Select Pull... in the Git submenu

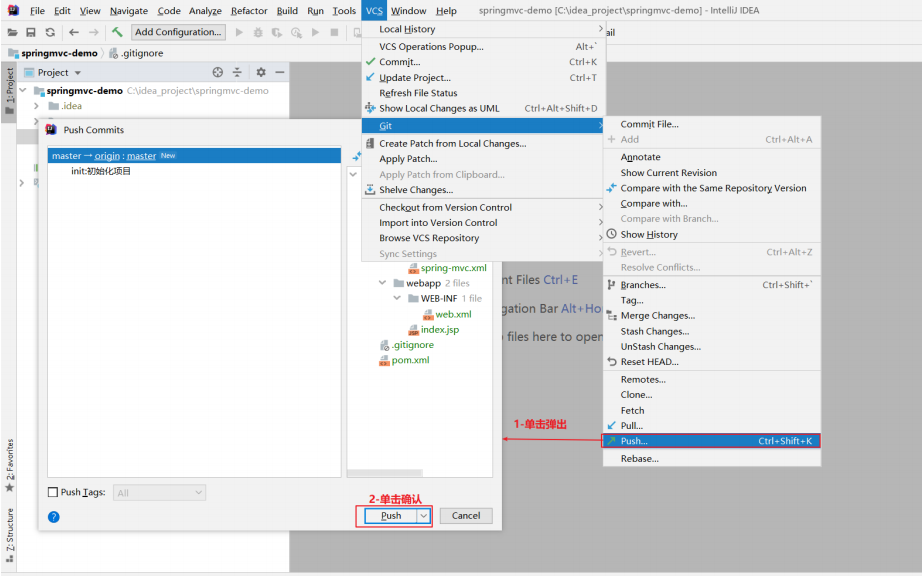pos(711,426)
